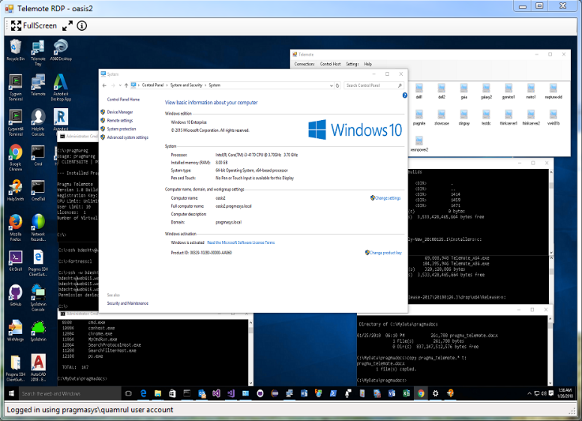Viewport: 582px width, 421px height.
Task: Select the thinkserver1 host icon in Telemote
Action: click(x=509, y=118)
